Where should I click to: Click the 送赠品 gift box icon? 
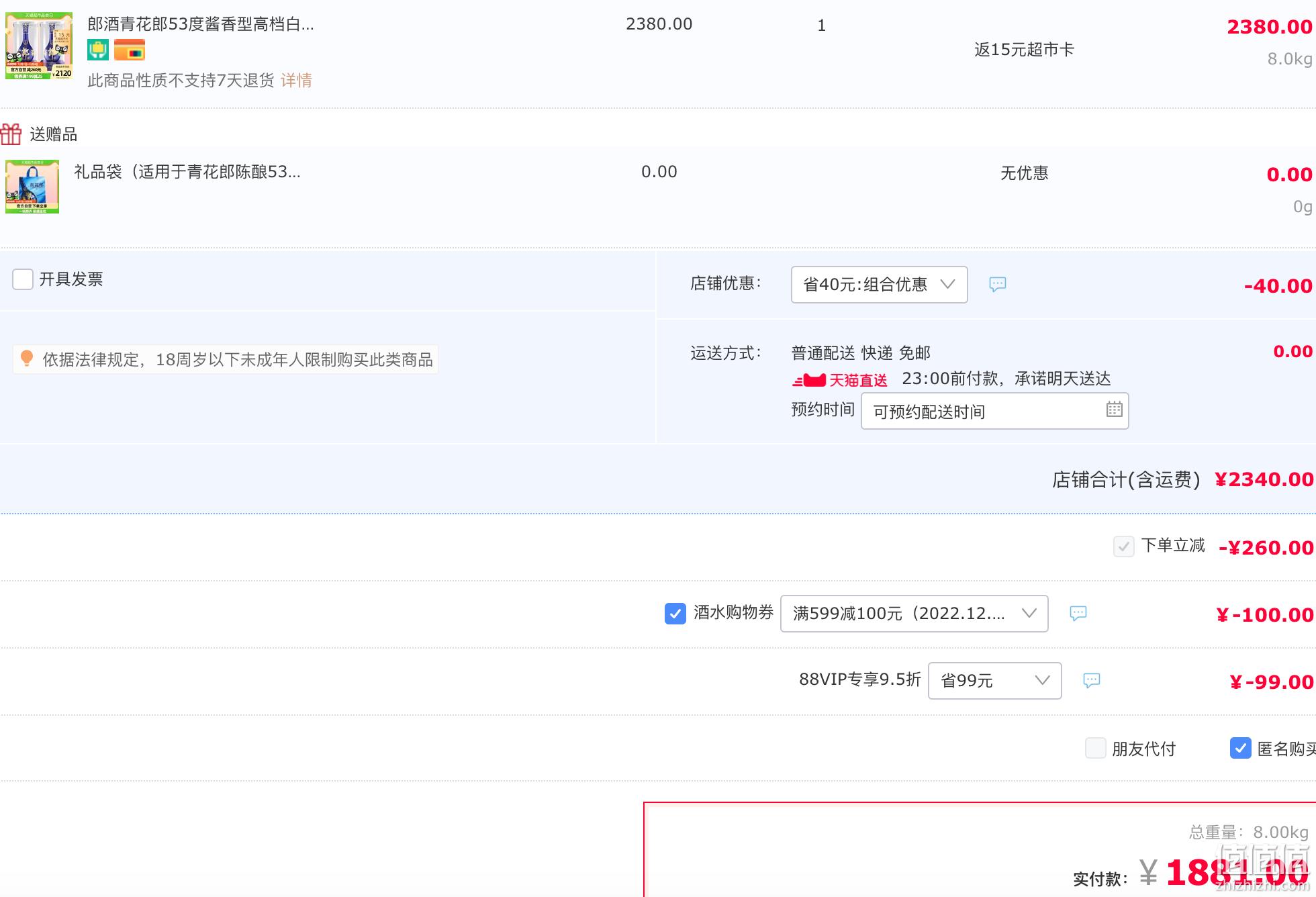click(x=11, y=134)
